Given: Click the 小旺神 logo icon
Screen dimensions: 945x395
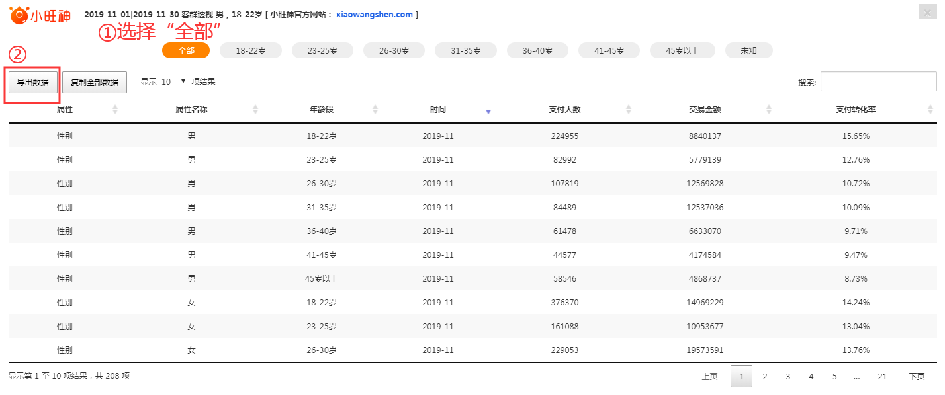Looking at the screenshot, I should point(19,14).
